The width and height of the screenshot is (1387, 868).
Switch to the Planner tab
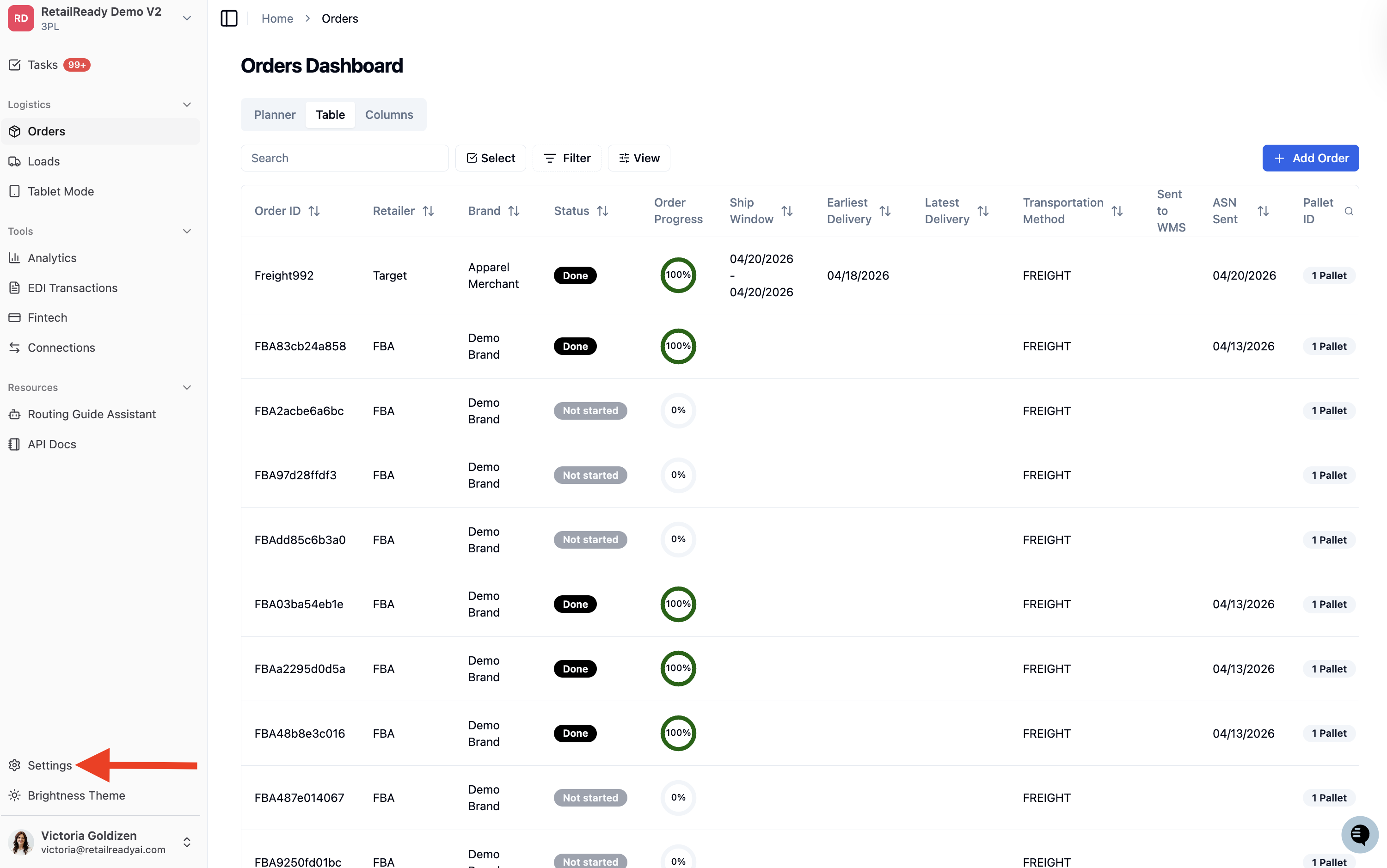[x=275, y=115]
